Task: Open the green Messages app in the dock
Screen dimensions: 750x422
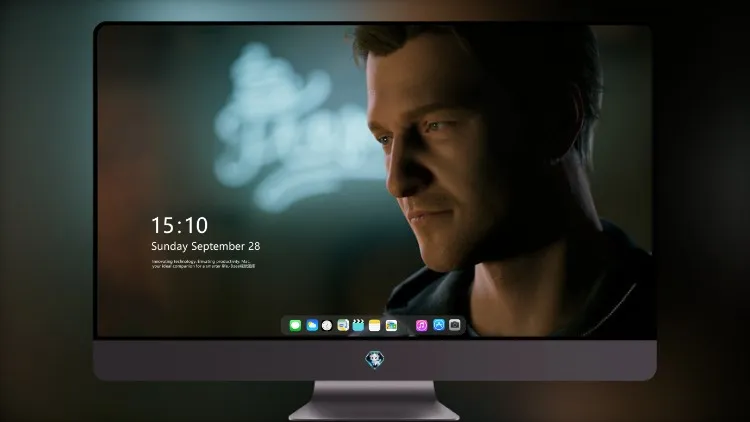Action: pos(295,326)
